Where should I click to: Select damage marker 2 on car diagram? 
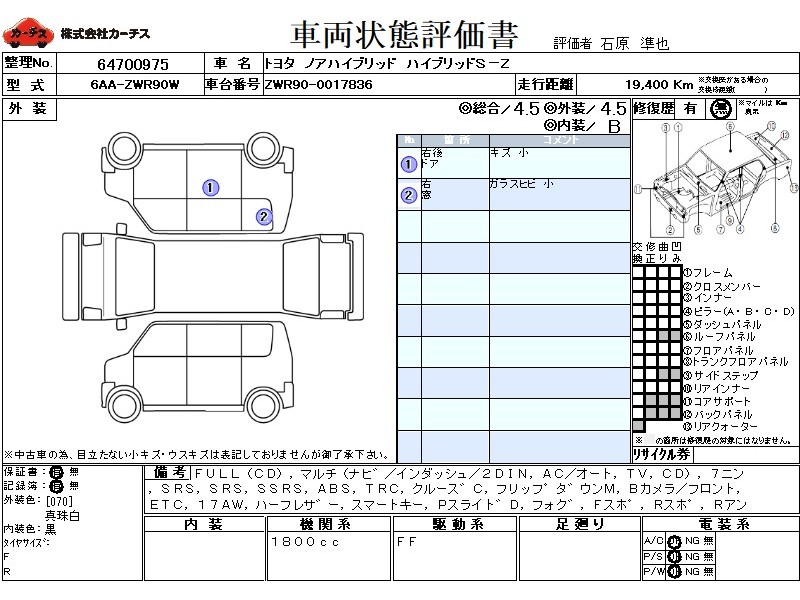(264, 217)
